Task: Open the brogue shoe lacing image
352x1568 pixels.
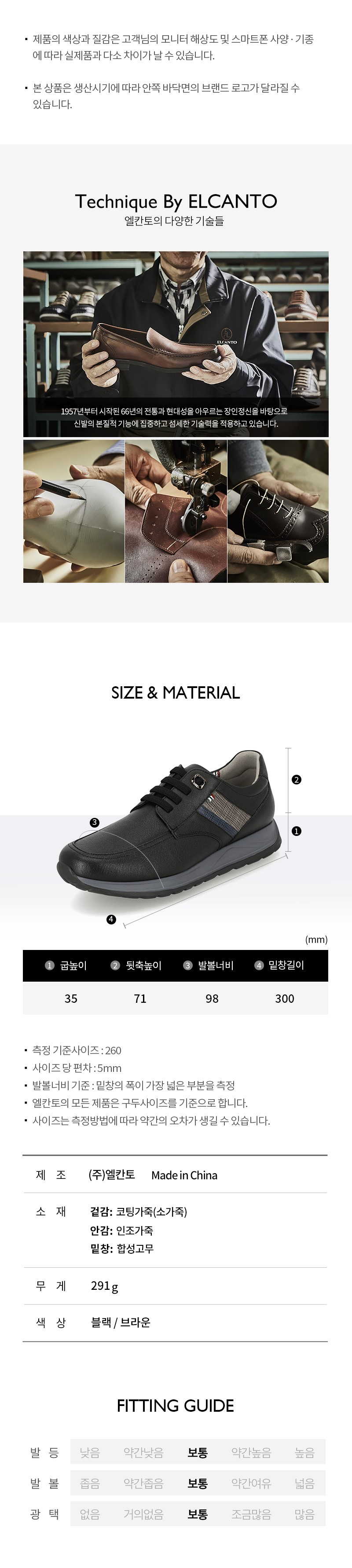Action: click(x=278, y=512)
